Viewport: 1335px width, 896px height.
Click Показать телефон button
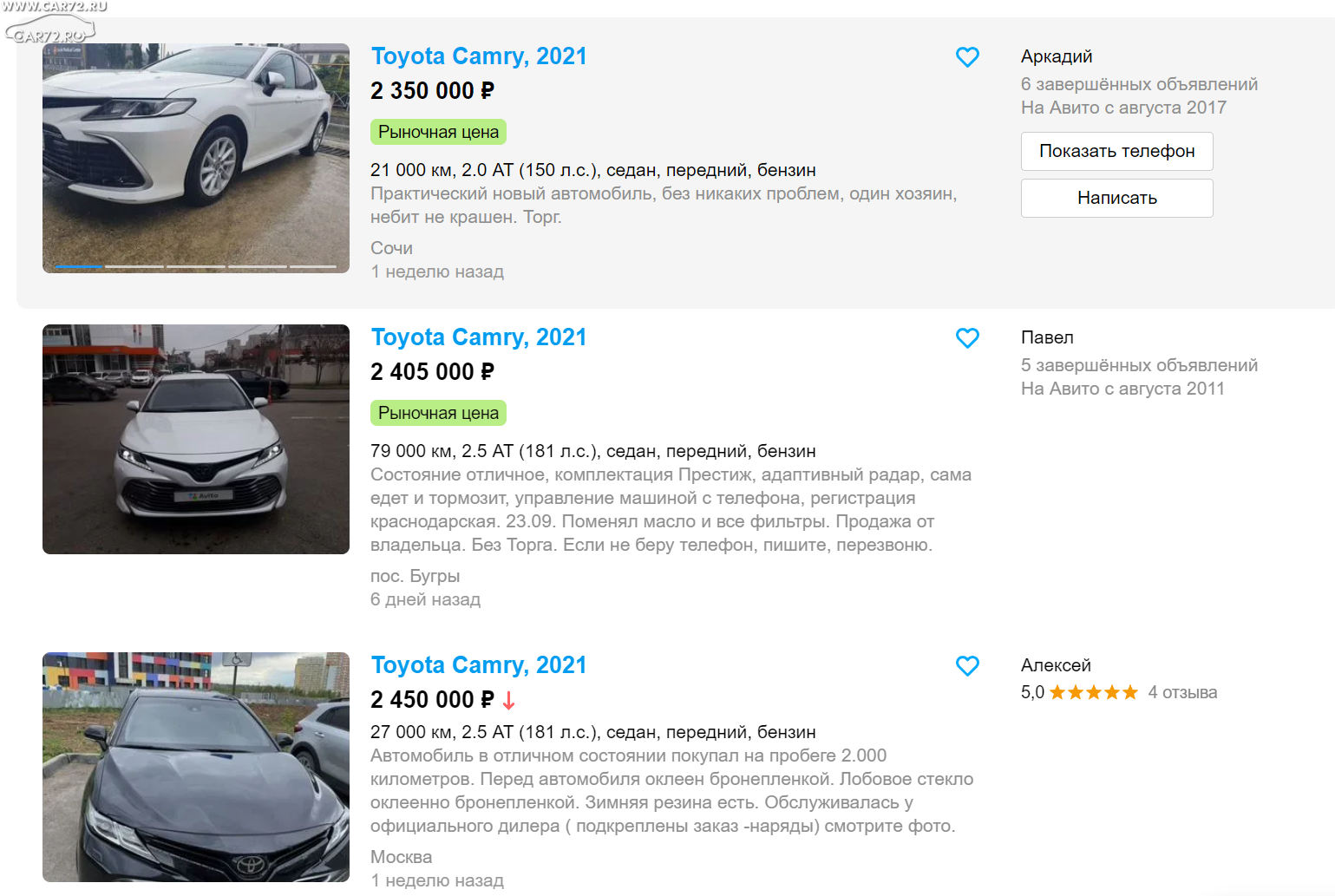(x=1116, y=151)
